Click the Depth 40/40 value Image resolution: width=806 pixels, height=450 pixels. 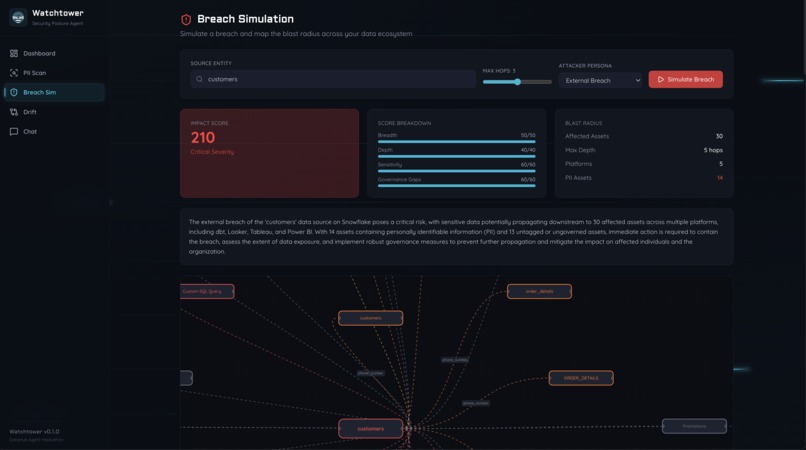(x=528, y=150)
